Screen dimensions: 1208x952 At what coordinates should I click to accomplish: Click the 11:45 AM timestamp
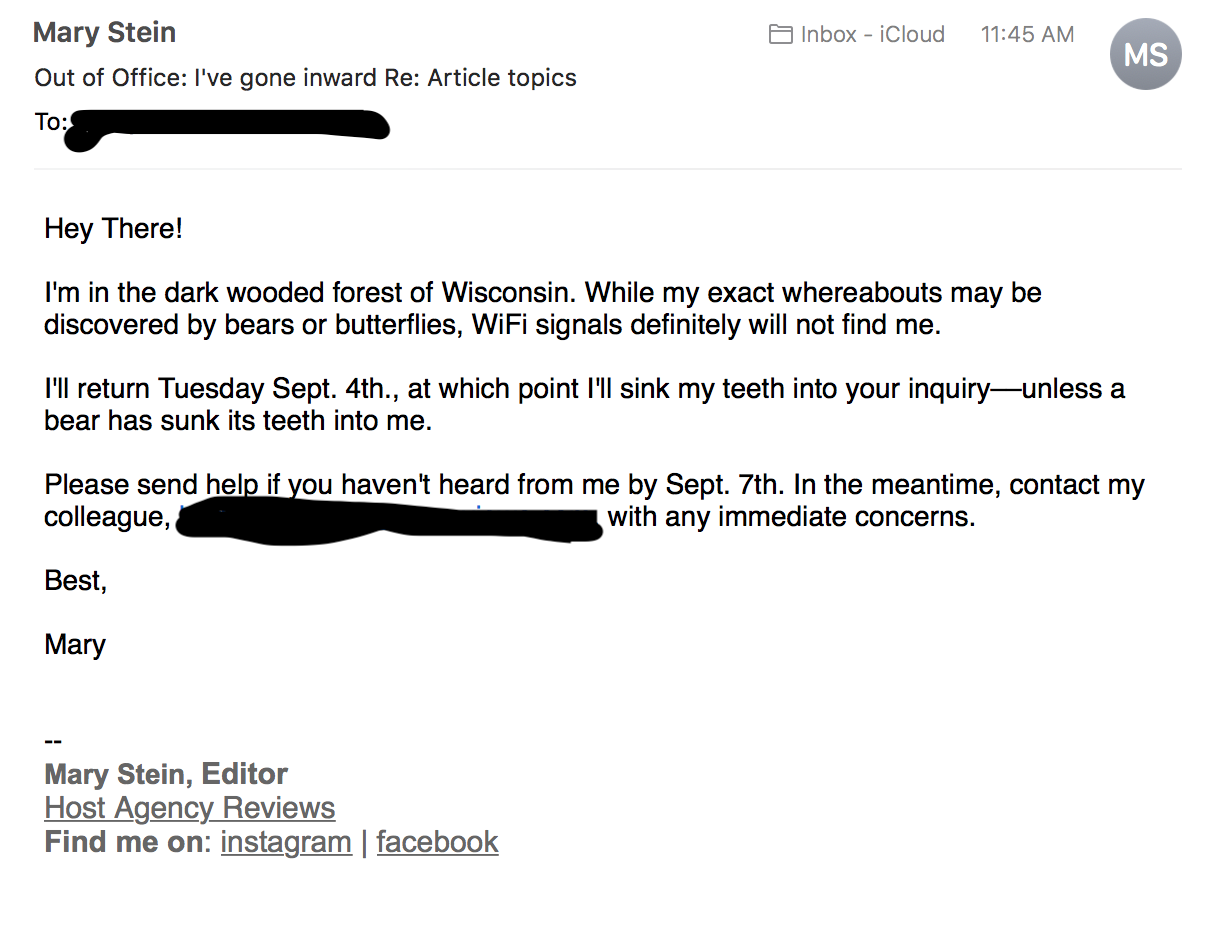[x=1027, y=33]
